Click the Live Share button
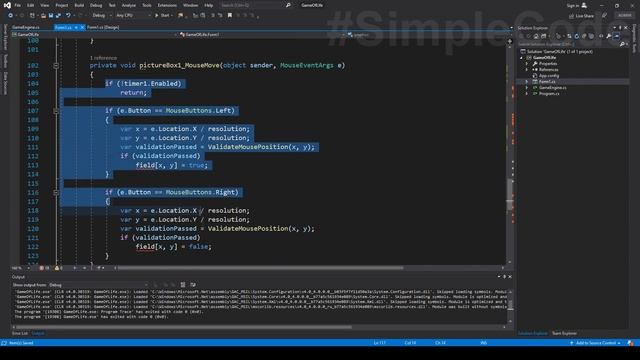Viewport: 640px width, 360px height. (581, 16)
